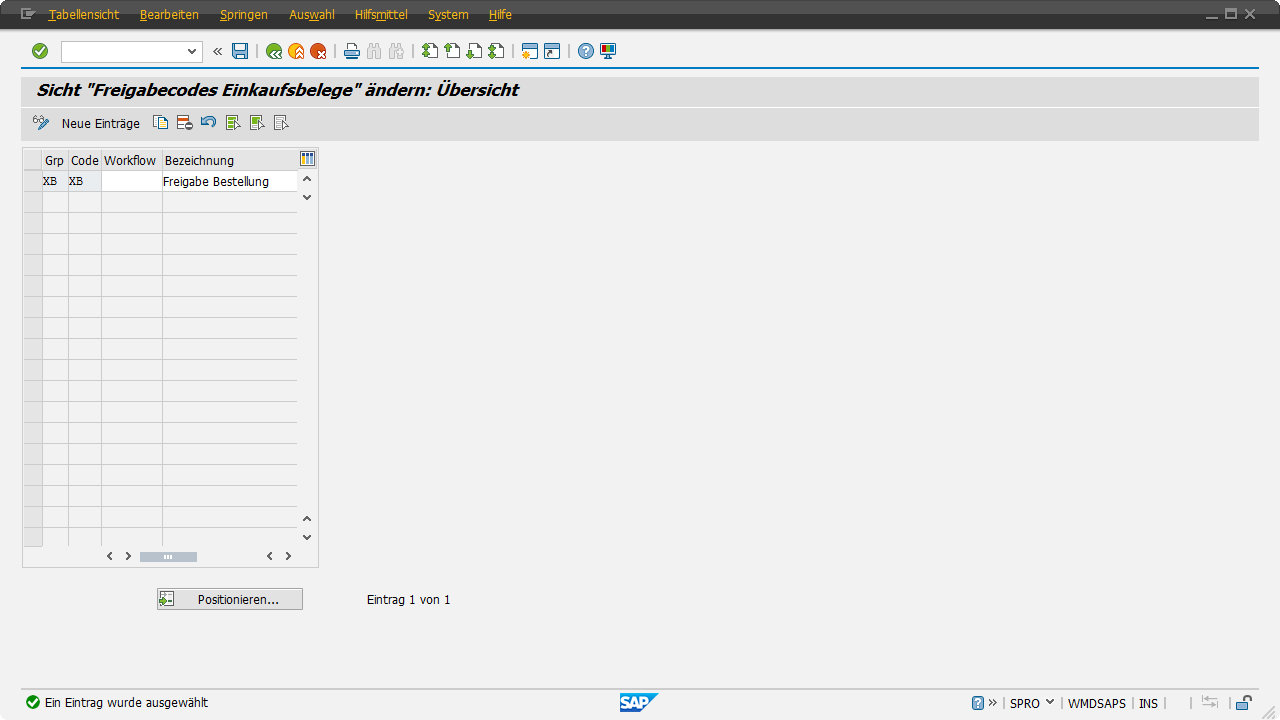Open the Hilfsmittel menu

pos(381,15)
